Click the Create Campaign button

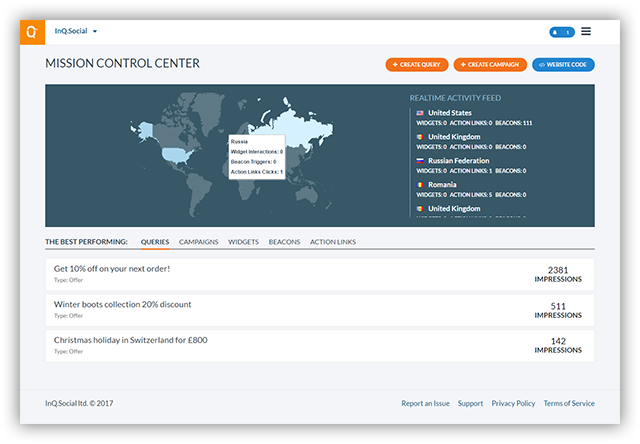coord(490,64)
